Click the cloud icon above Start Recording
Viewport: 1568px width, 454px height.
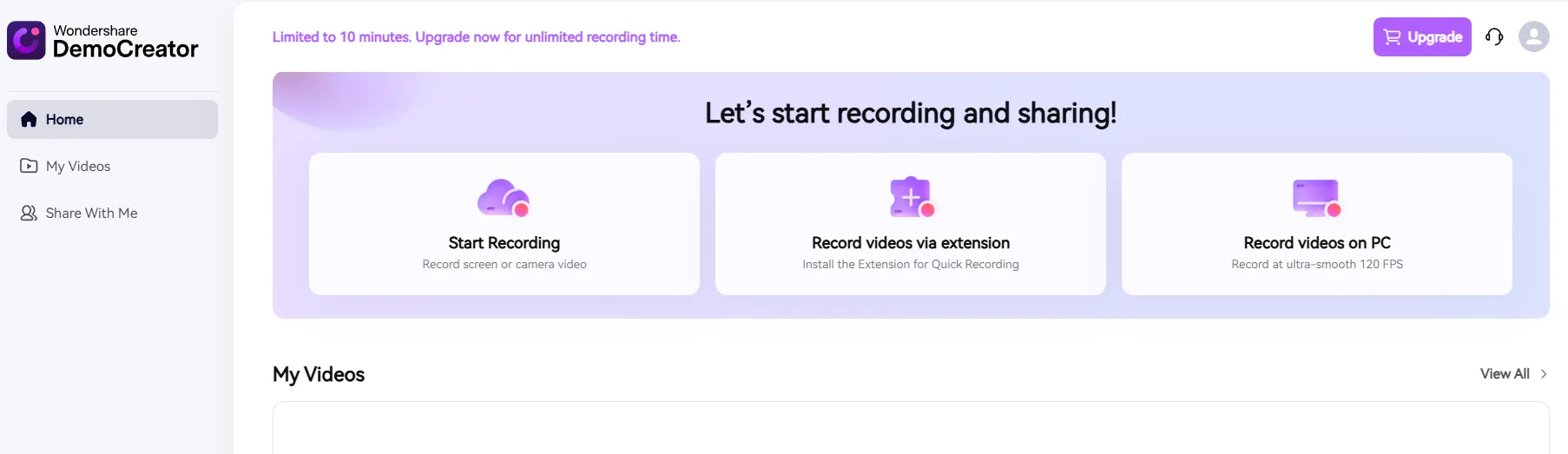(x=504, y=198)
